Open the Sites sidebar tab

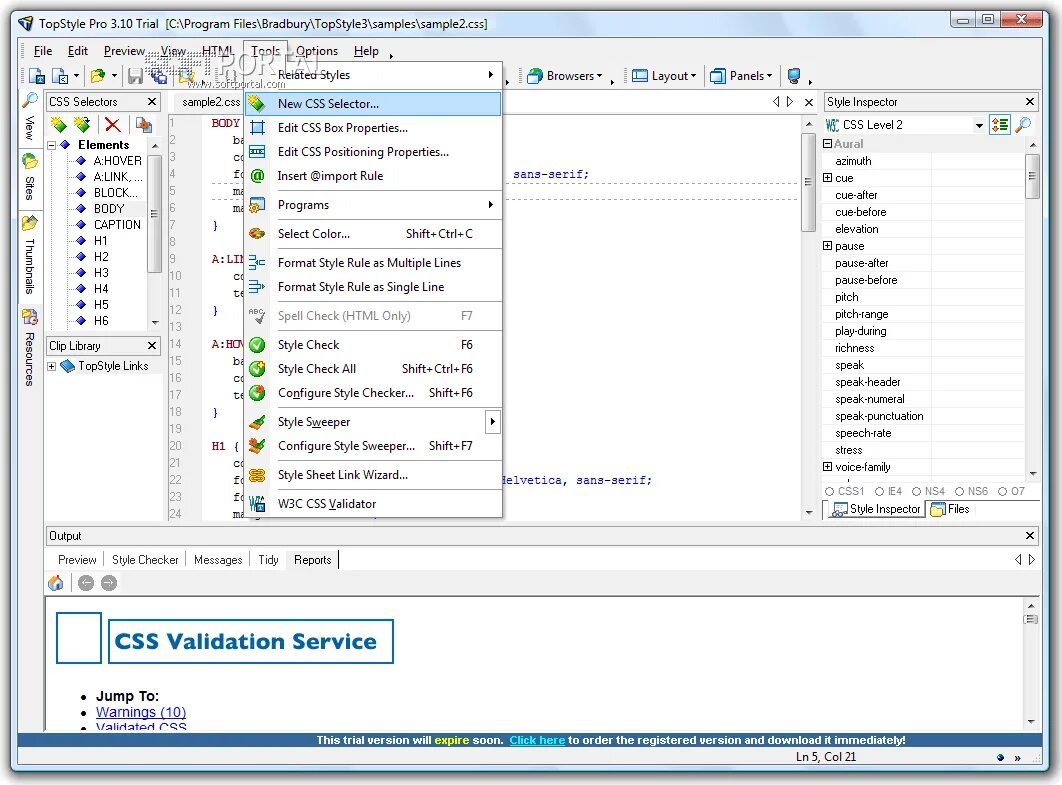30,177
